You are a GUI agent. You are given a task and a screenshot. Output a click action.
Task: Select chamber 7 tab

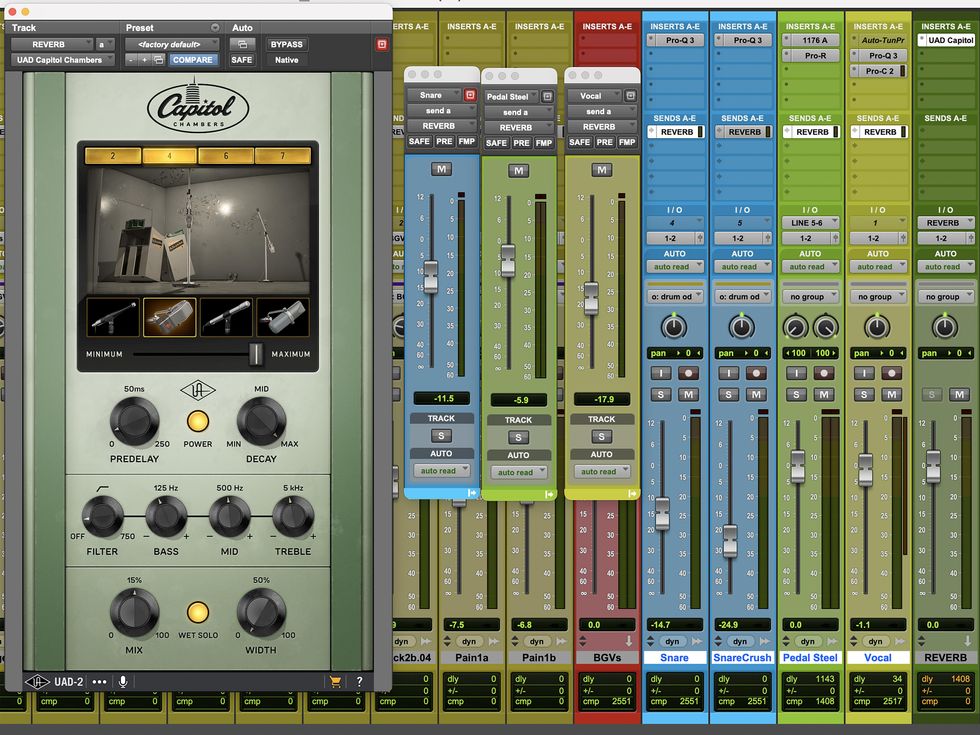tap(282, 156)
